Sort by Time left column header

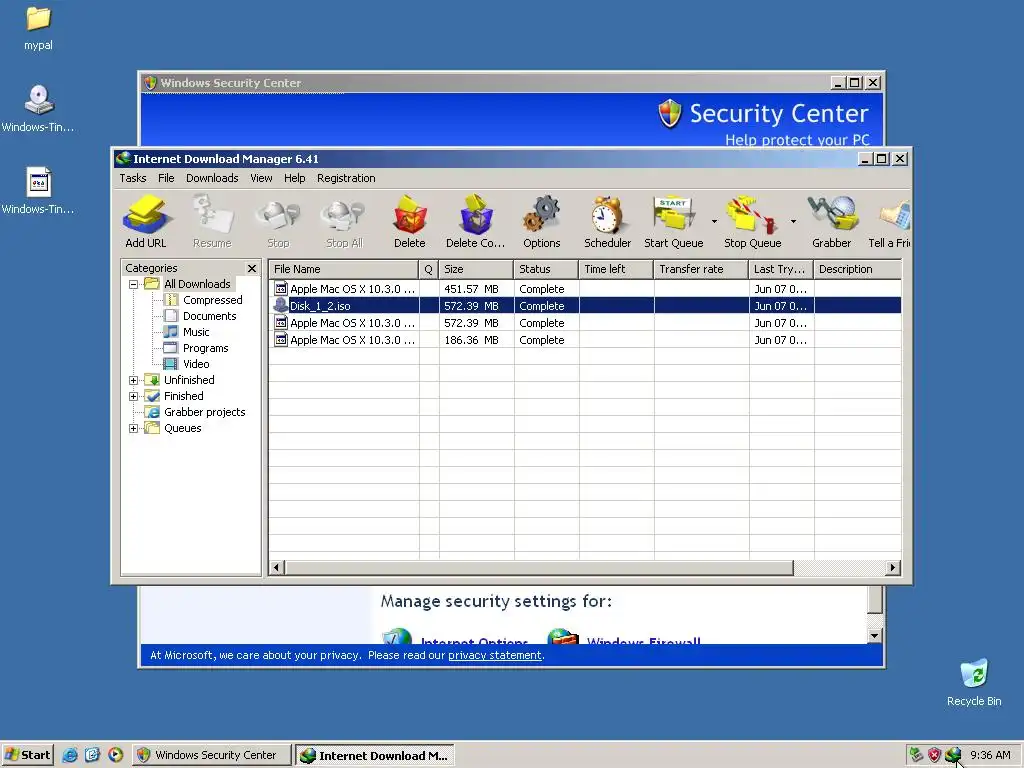(616, 269)
